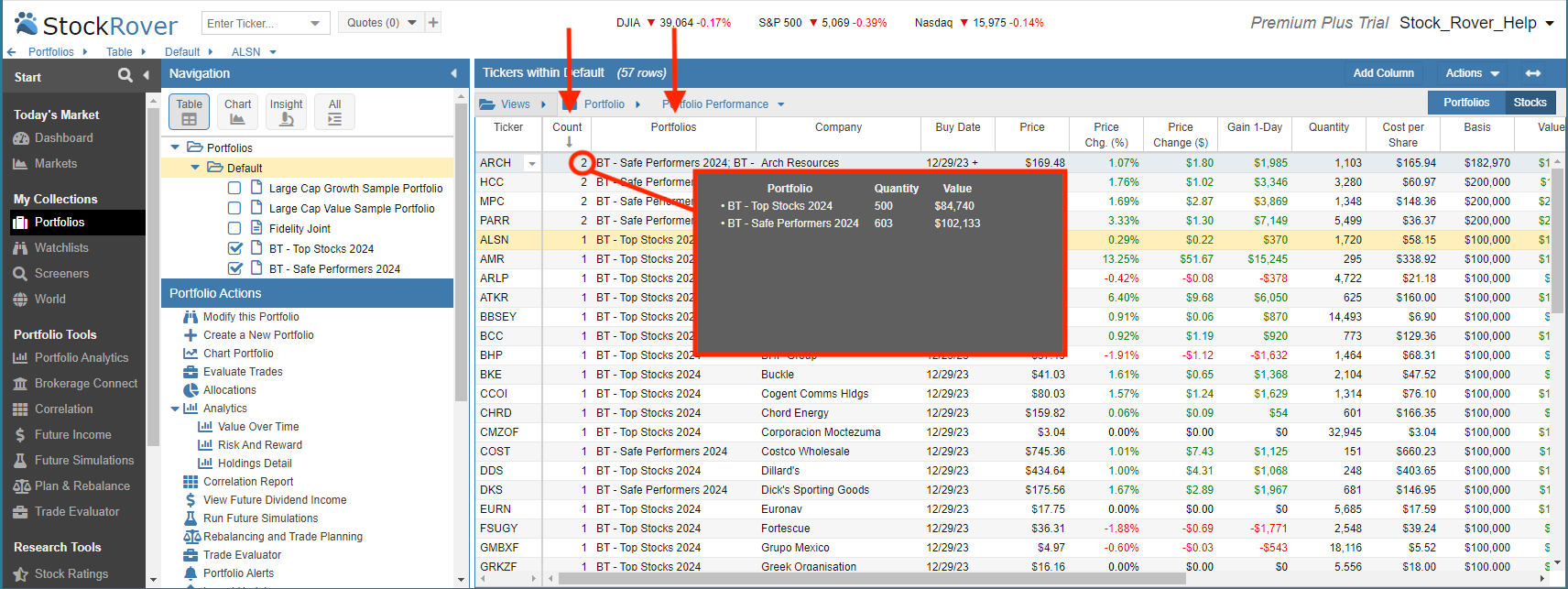Switch to the Stocks tab

(1530, 103)
